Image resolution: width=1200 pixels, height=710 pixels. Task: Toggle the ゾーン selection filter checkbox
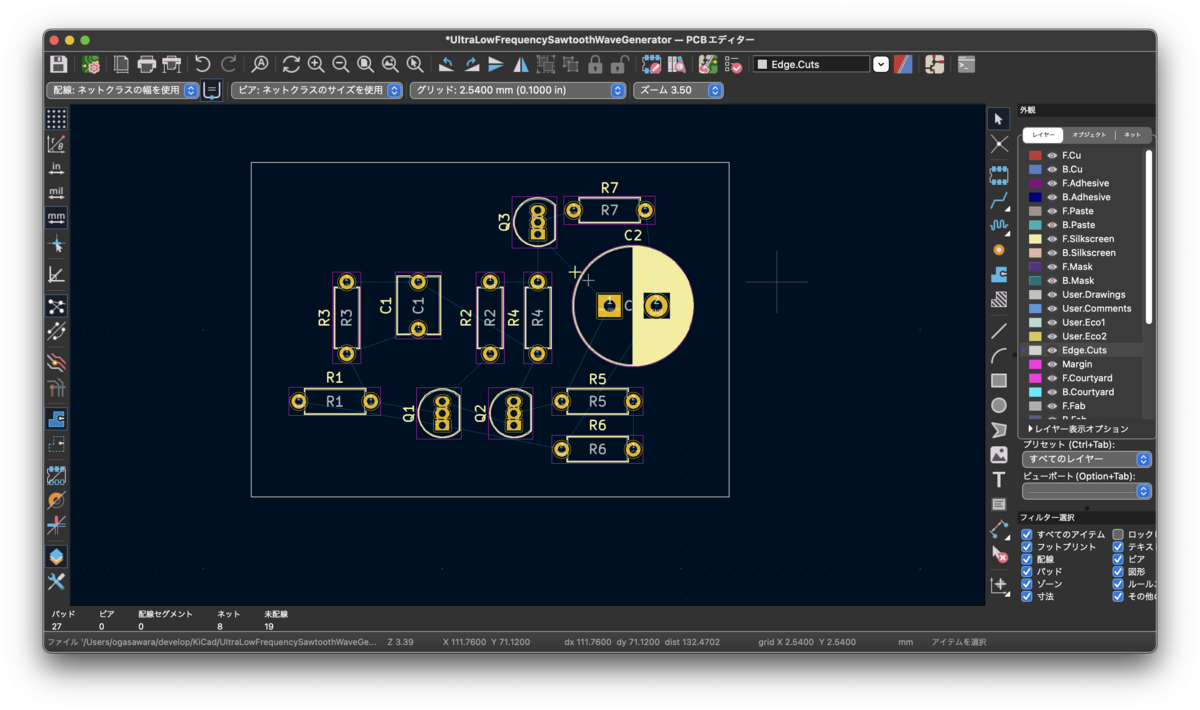pos(1027,583)
